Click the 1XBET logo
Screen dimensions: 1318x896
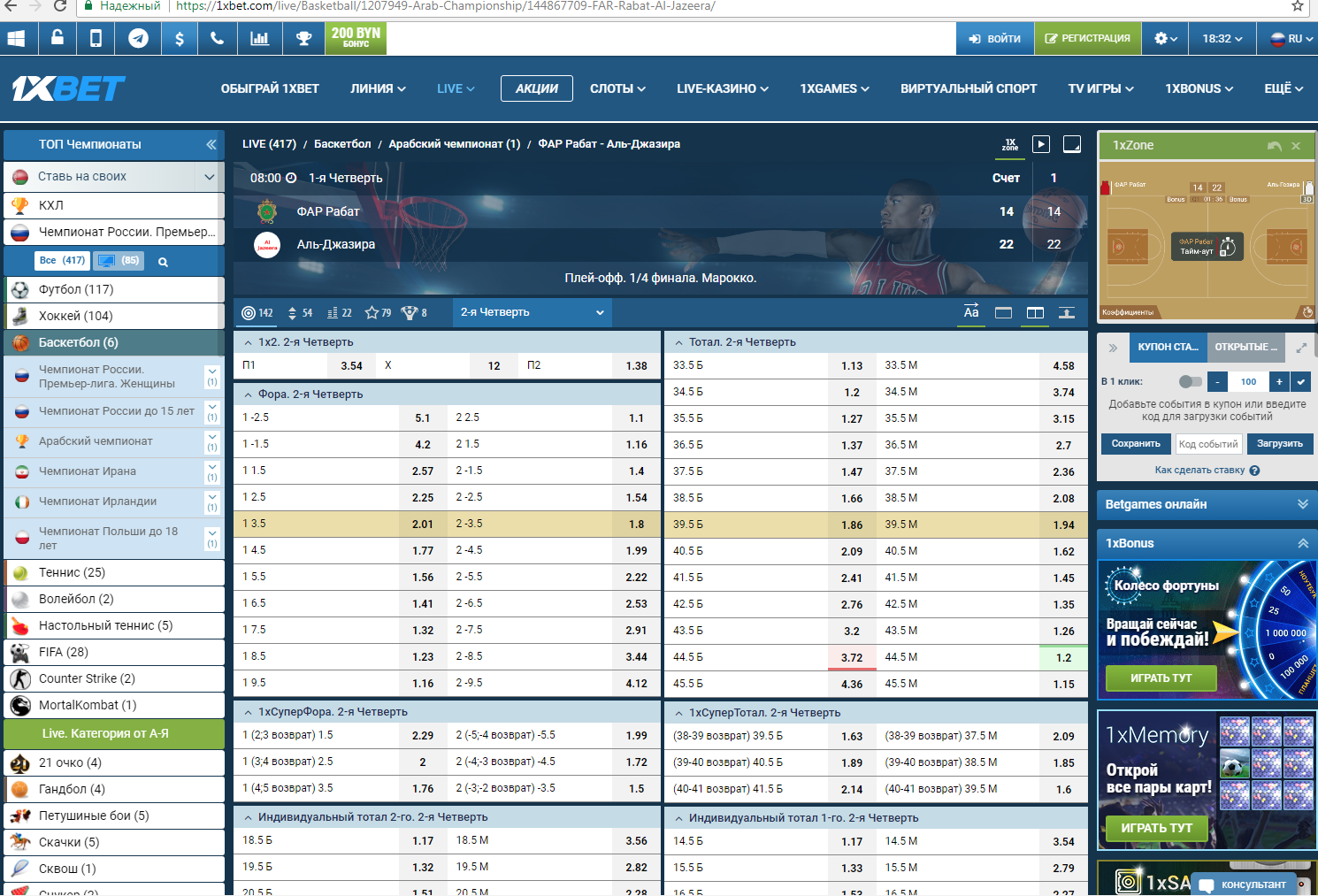(x=68, y=88)
